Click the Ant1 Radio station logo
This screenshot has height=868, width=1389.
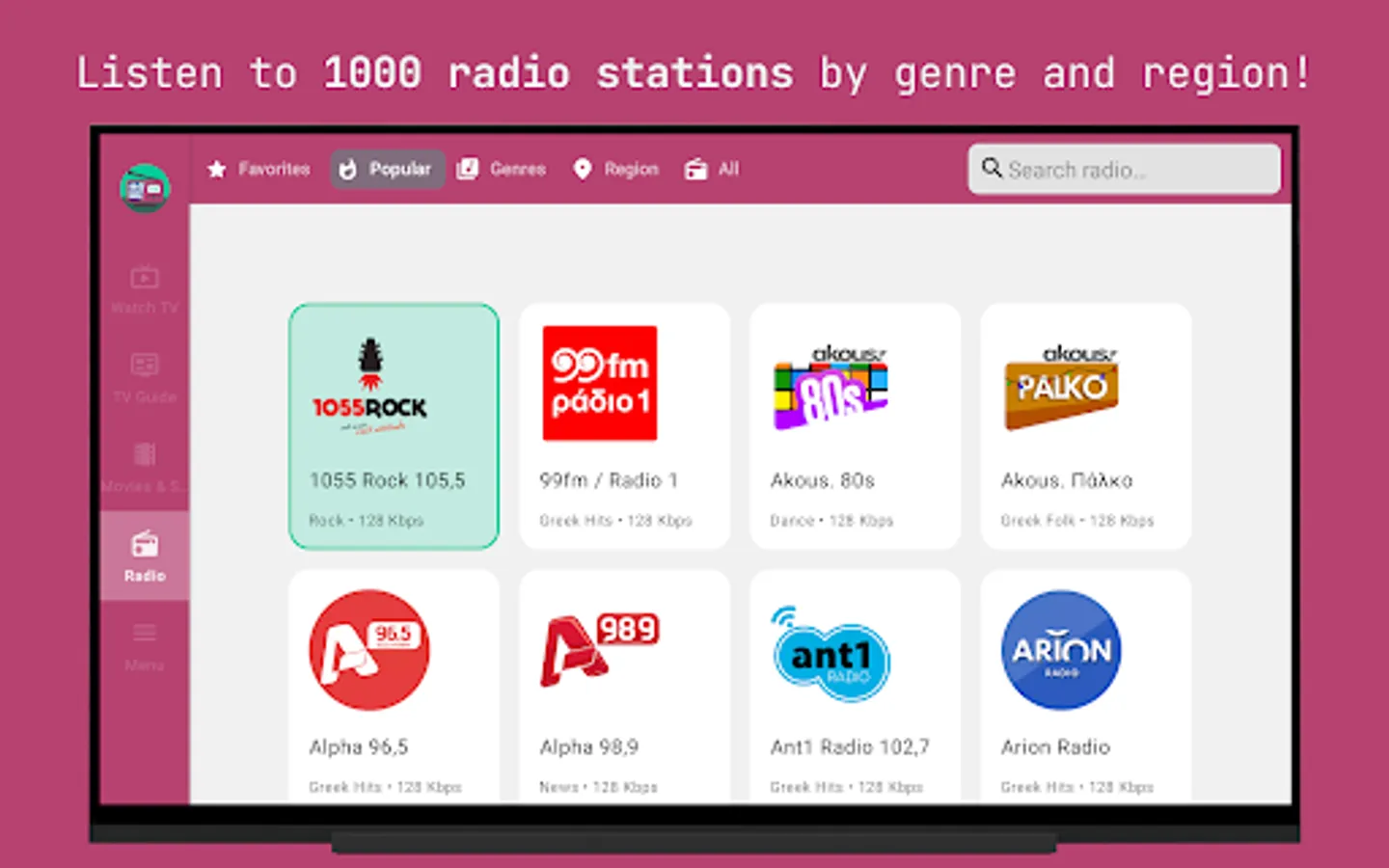[x=831, y=653]
